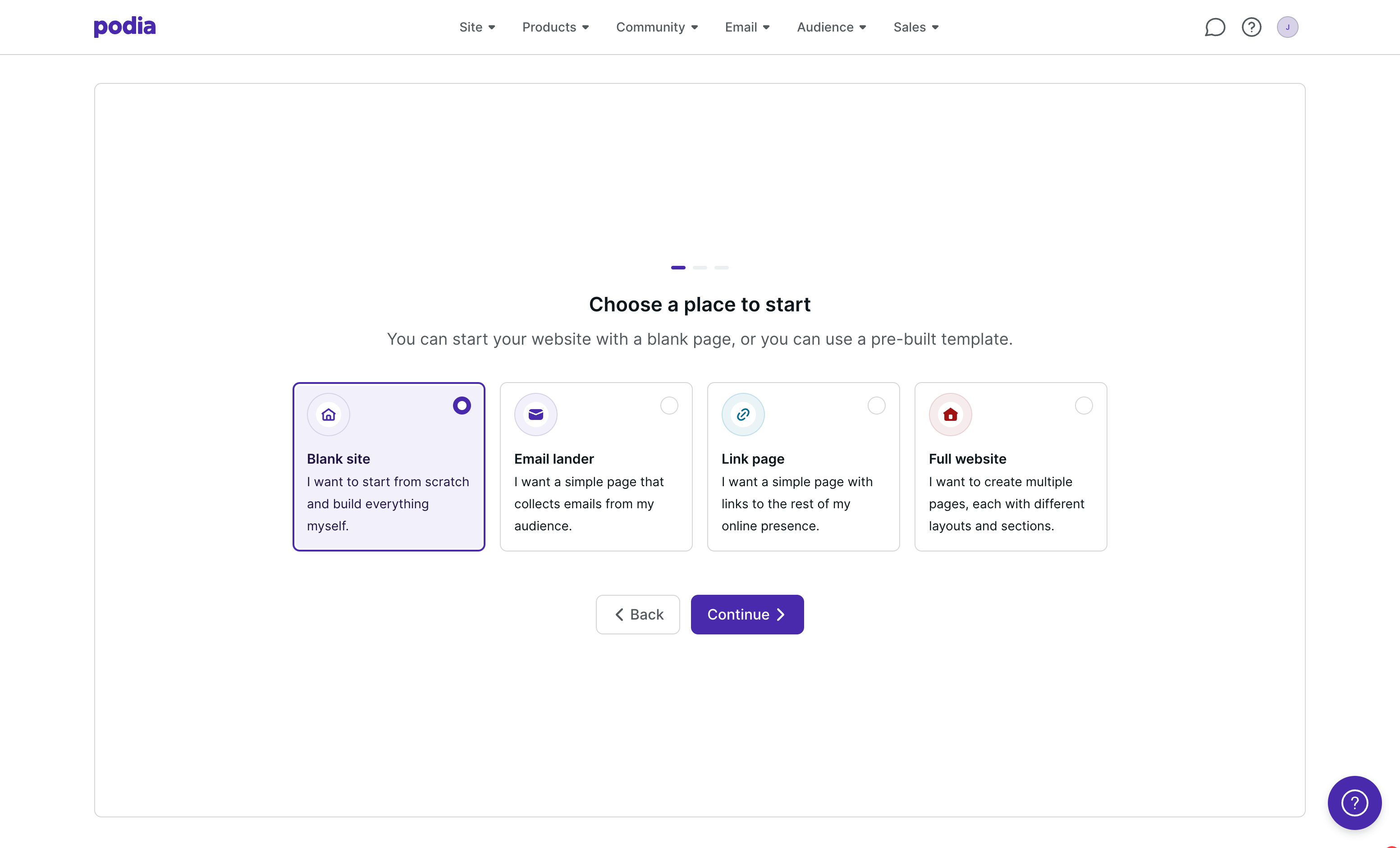The height and width of the screenshot is (848, 1400).
Task: Click the Blank site house icon
Action: [x=329, y=415]
